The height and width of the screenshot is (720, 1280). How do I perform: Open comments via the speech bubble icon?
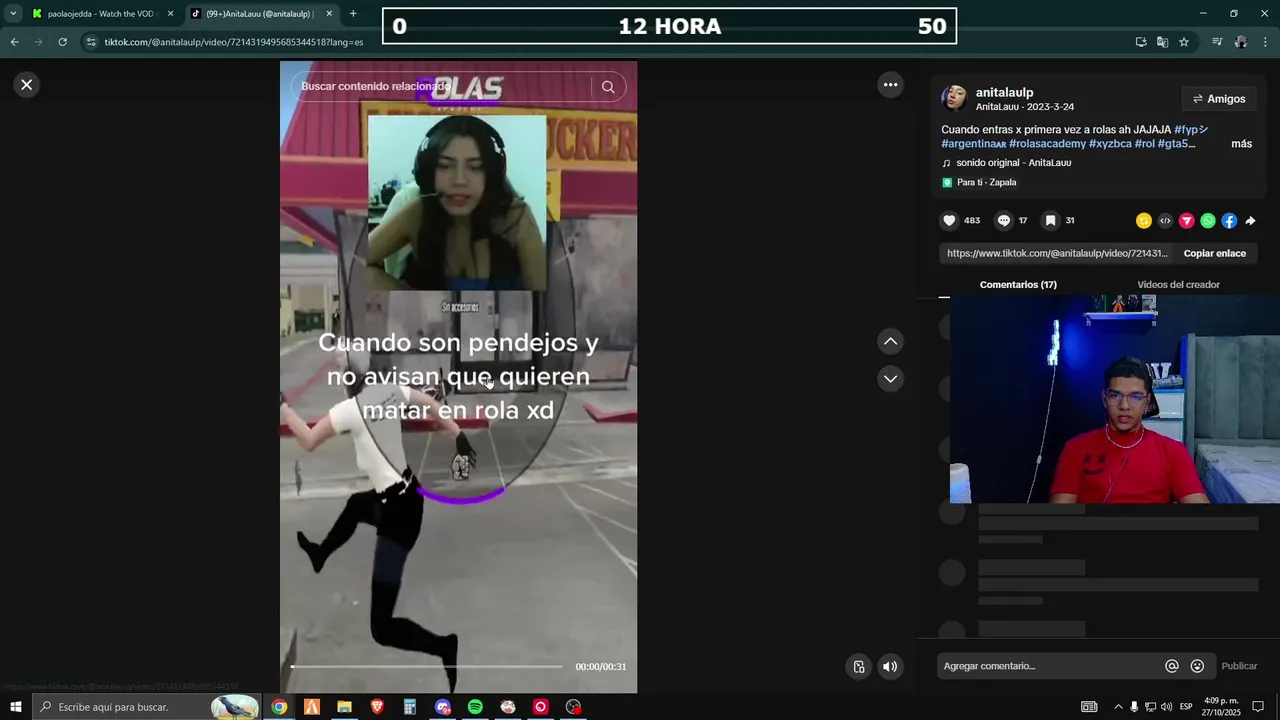tap(1004, 221)
